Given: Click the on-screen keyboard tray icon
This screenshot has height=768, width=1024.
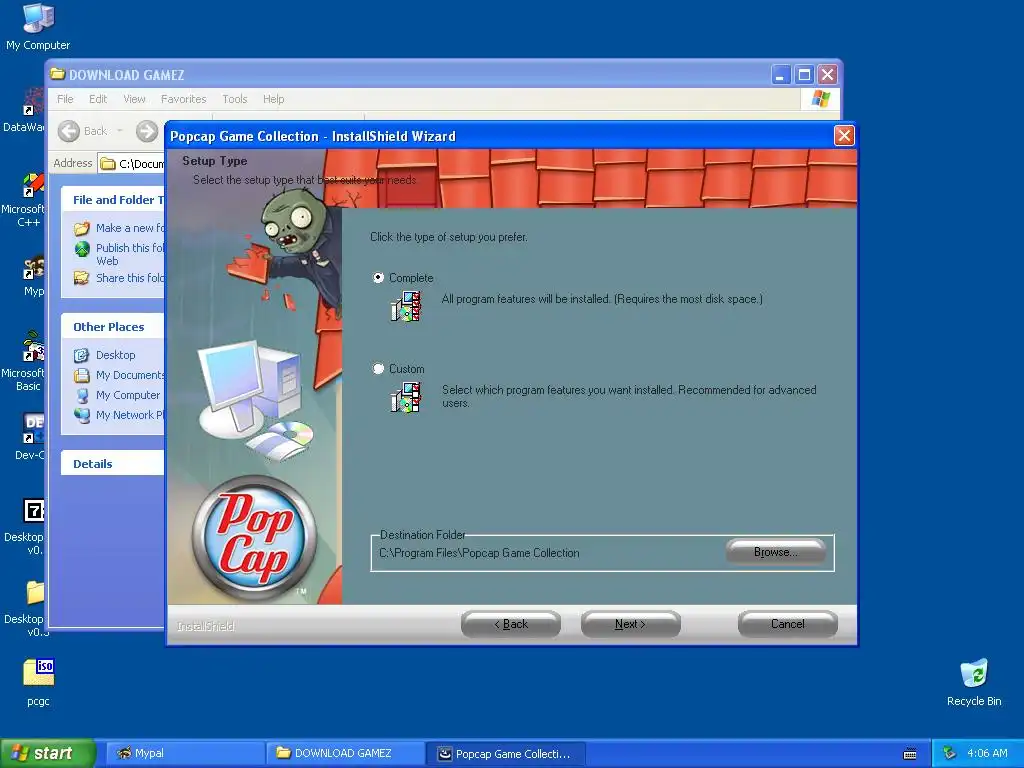Looking at the screenshot, I should pos(910,754).
